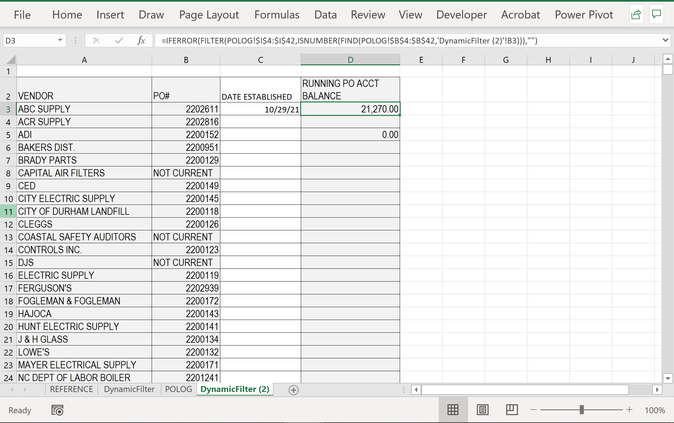The width and height of the screenshot is (674, 423).
Task: Click the Cancel formula X icon
Action: pyautogui.click(x=96, y=40)
